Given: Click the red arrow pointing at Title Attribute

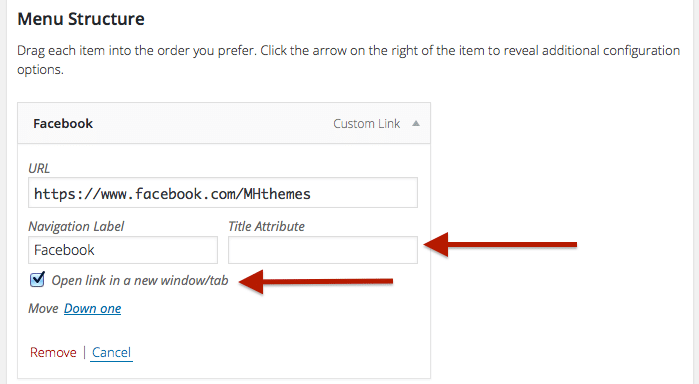Looking at the screenshot, I should click(500, 244).
